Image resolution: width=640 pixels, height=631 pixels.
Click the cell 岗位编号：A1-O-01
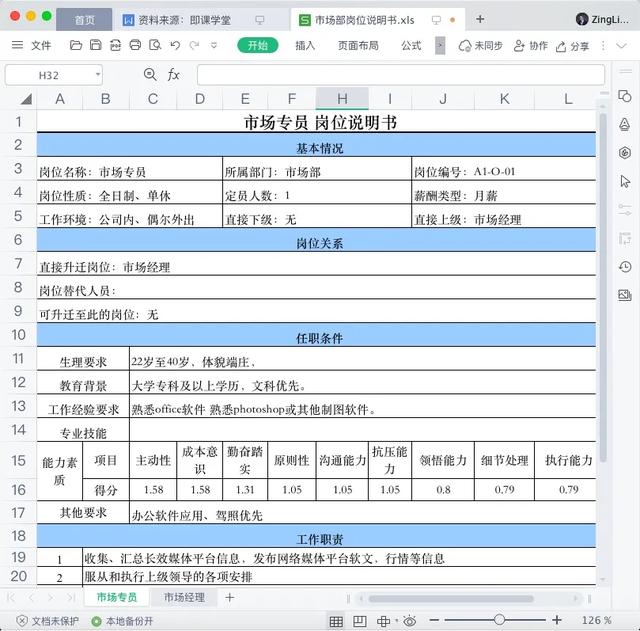(504, 169)
